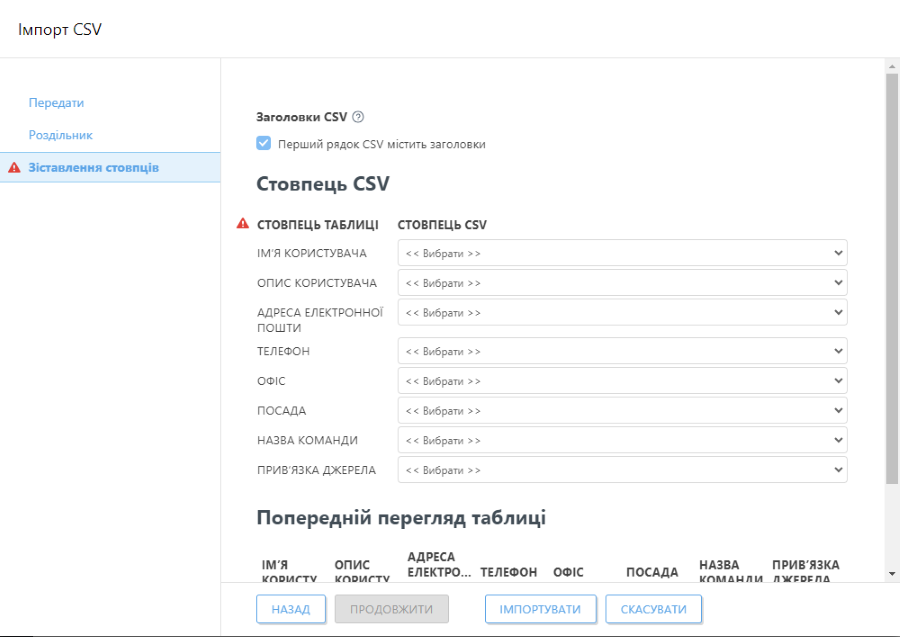Click the warning icon beside Зіставлення стовпців
This screenshot has width=900, height=637.
tap(13, 168)
